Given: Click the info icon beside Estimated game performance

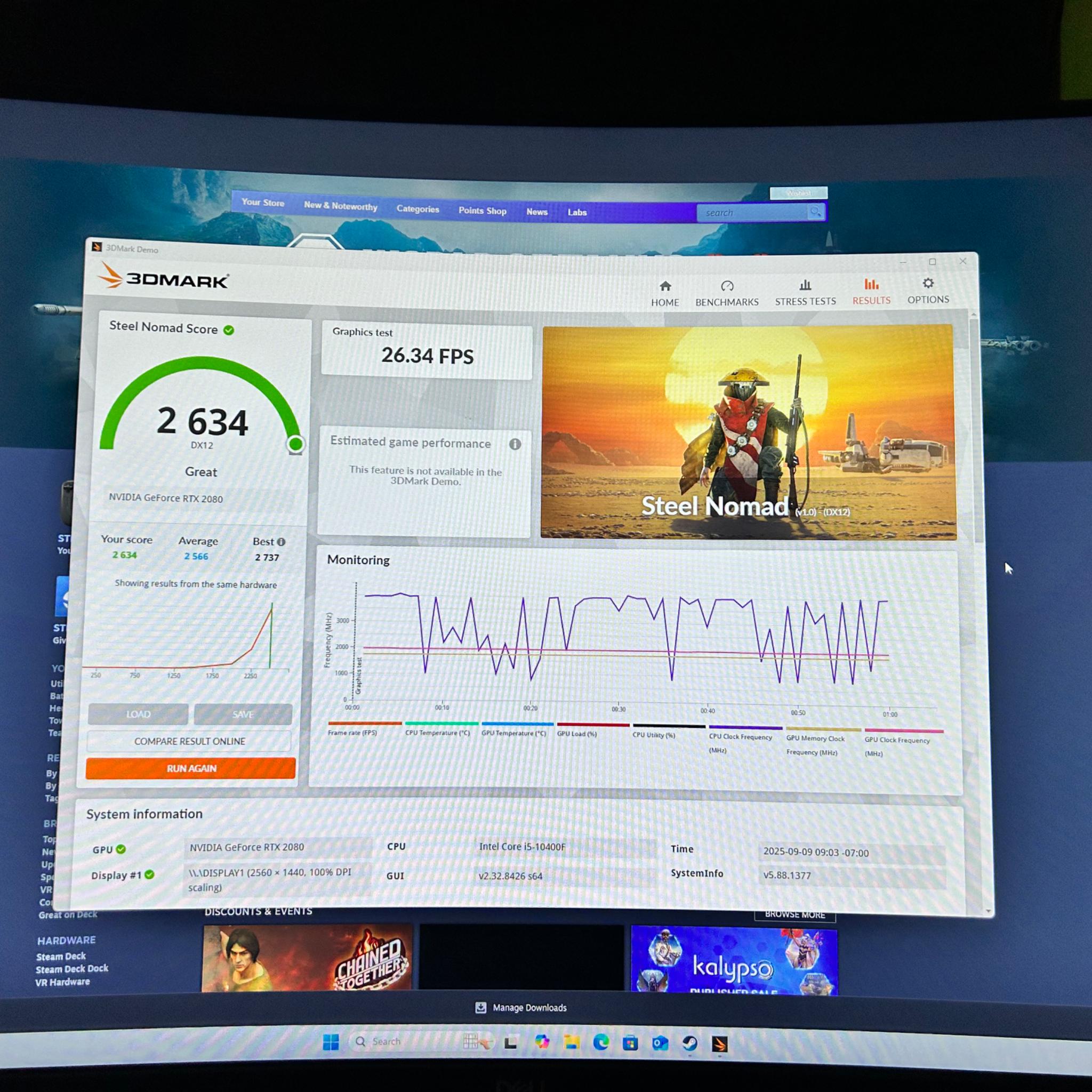Looking at the screenshot, I should pyautogui.click(x=515, y=444).
